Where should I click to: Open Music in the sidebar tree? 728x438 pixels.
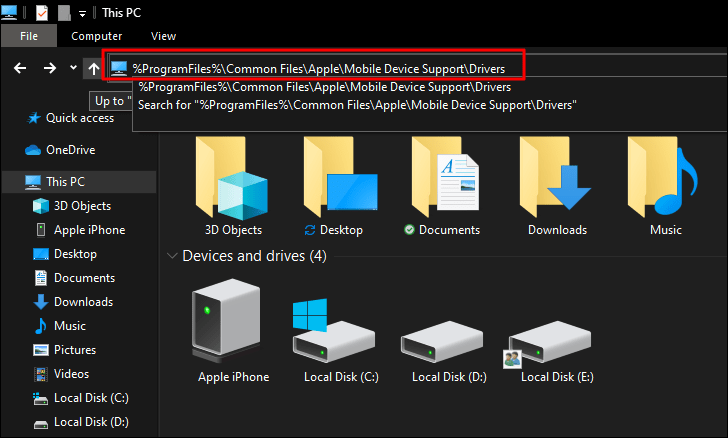[x=70, y=326]
